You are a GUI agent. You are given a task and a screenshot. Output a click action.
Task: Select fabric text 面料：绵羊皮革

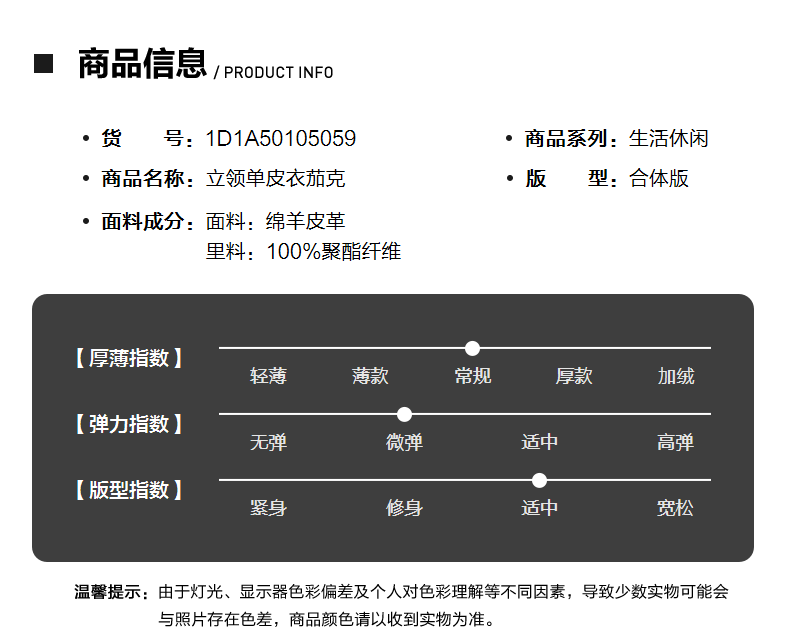click(276, 222)
